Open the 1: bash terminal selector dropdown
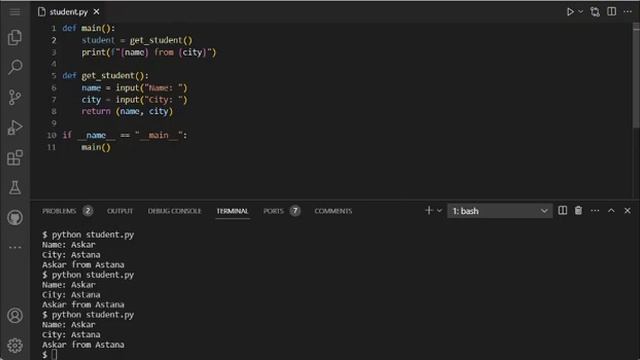This screenshot has width=640, height=360. point(500,211)
